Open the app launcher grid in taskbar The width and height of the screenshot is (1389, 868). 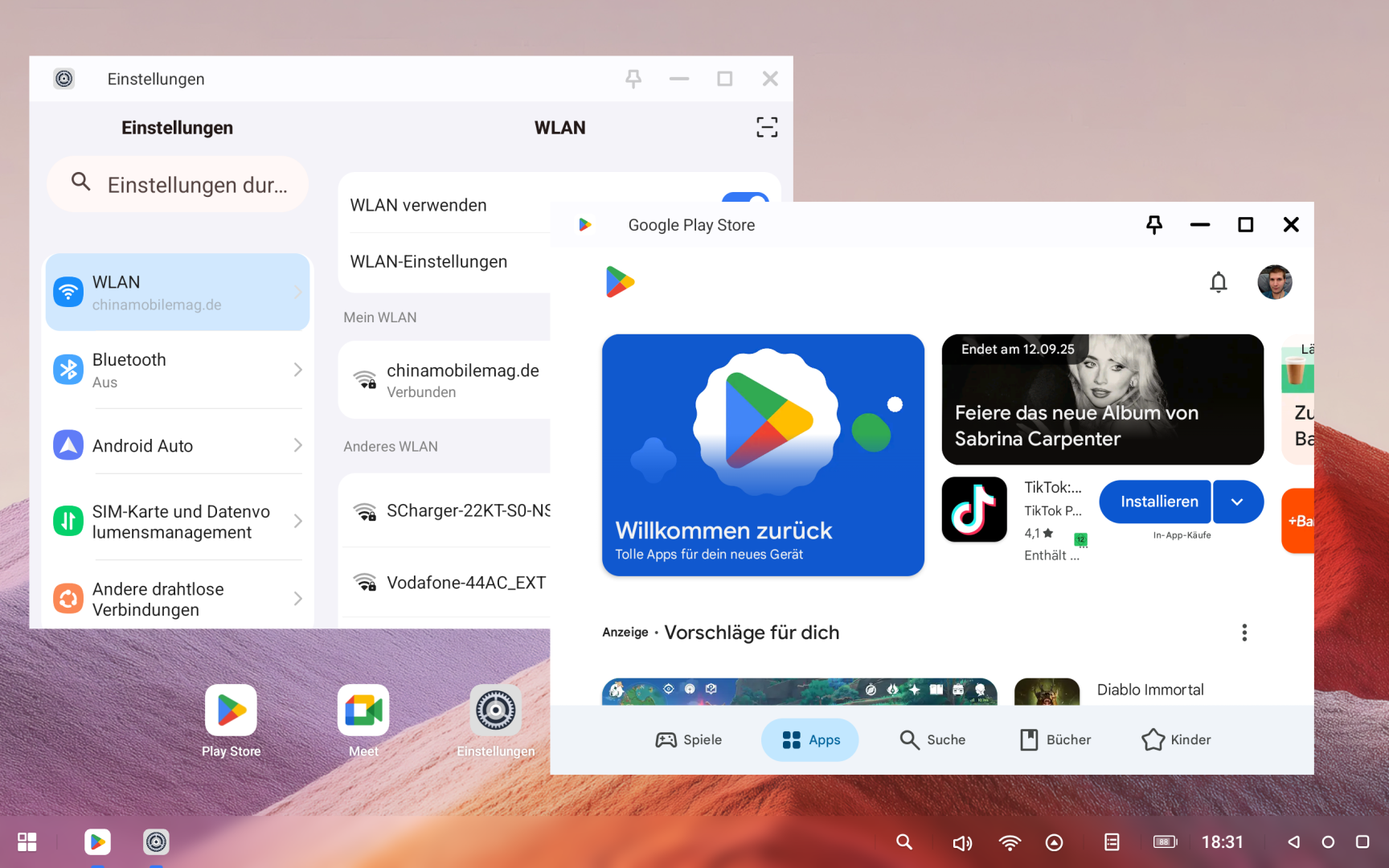27,841
